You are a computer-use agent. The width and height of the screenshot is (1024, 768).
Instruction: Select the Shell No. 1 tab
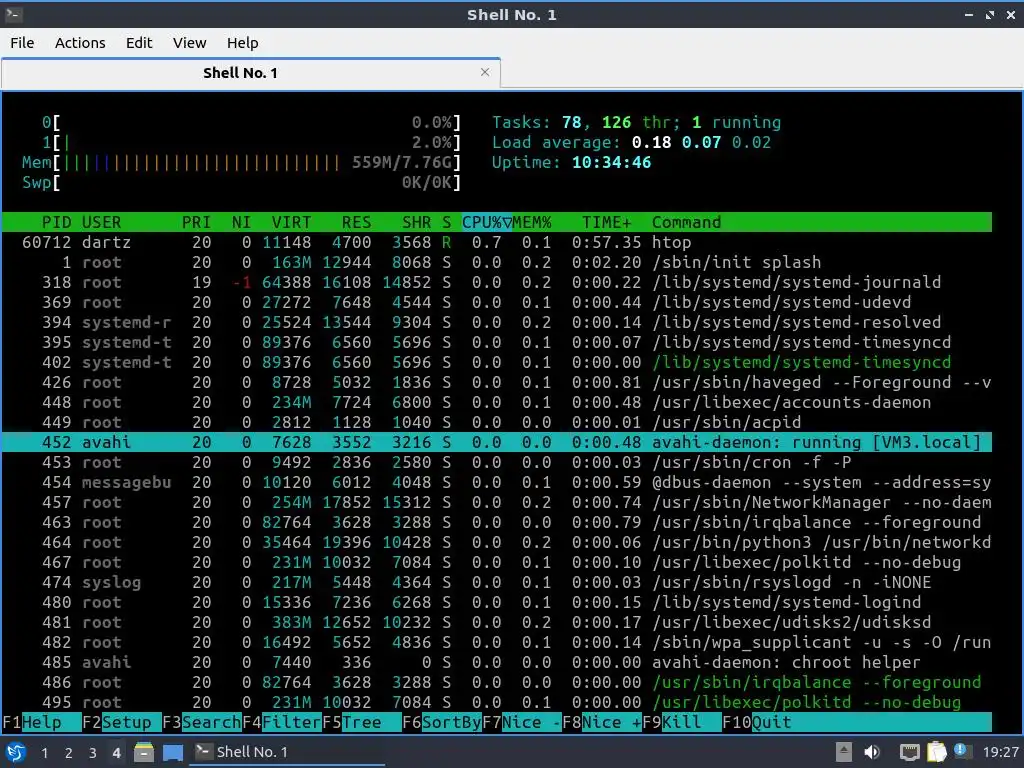point(251,72)
